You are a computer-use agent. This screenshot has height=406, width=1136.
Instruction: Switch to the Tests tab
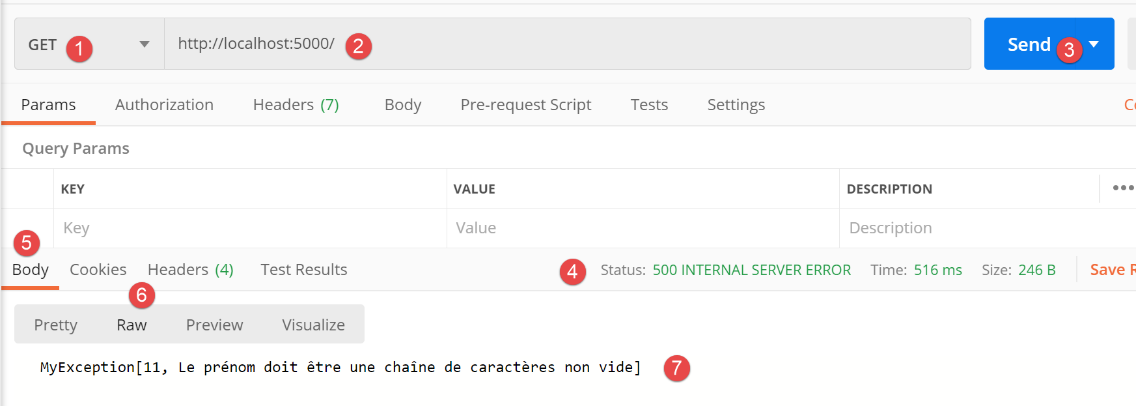pos(649,104)
